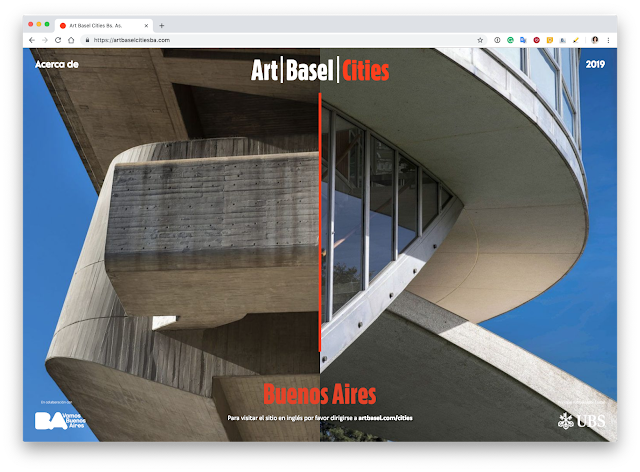
Task: Select the Art Basel Cities Bs. As. tab
Action: coord(104,25)
